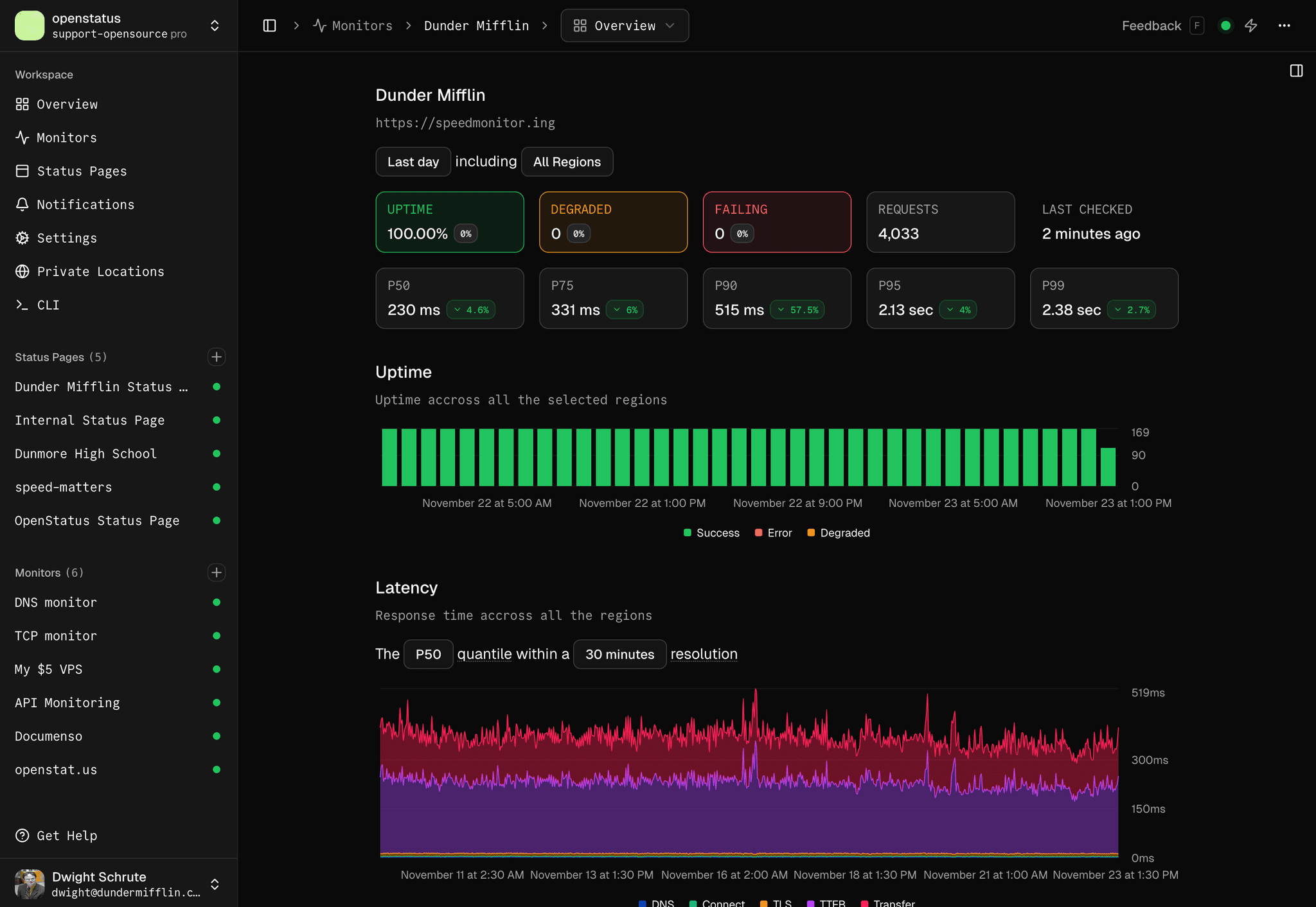1316x907 pixels.
Task: Open the P50 quantile selector
Action: point(428,654)
